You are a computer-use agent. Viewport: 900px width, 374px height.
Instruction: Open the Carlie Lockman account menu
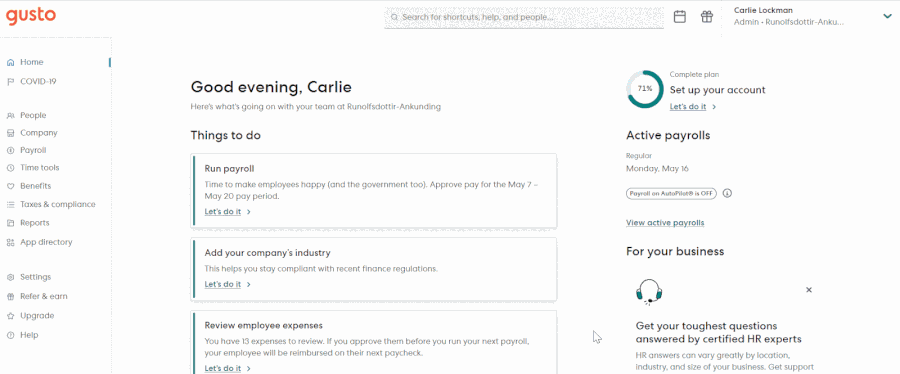click(812, 17)
